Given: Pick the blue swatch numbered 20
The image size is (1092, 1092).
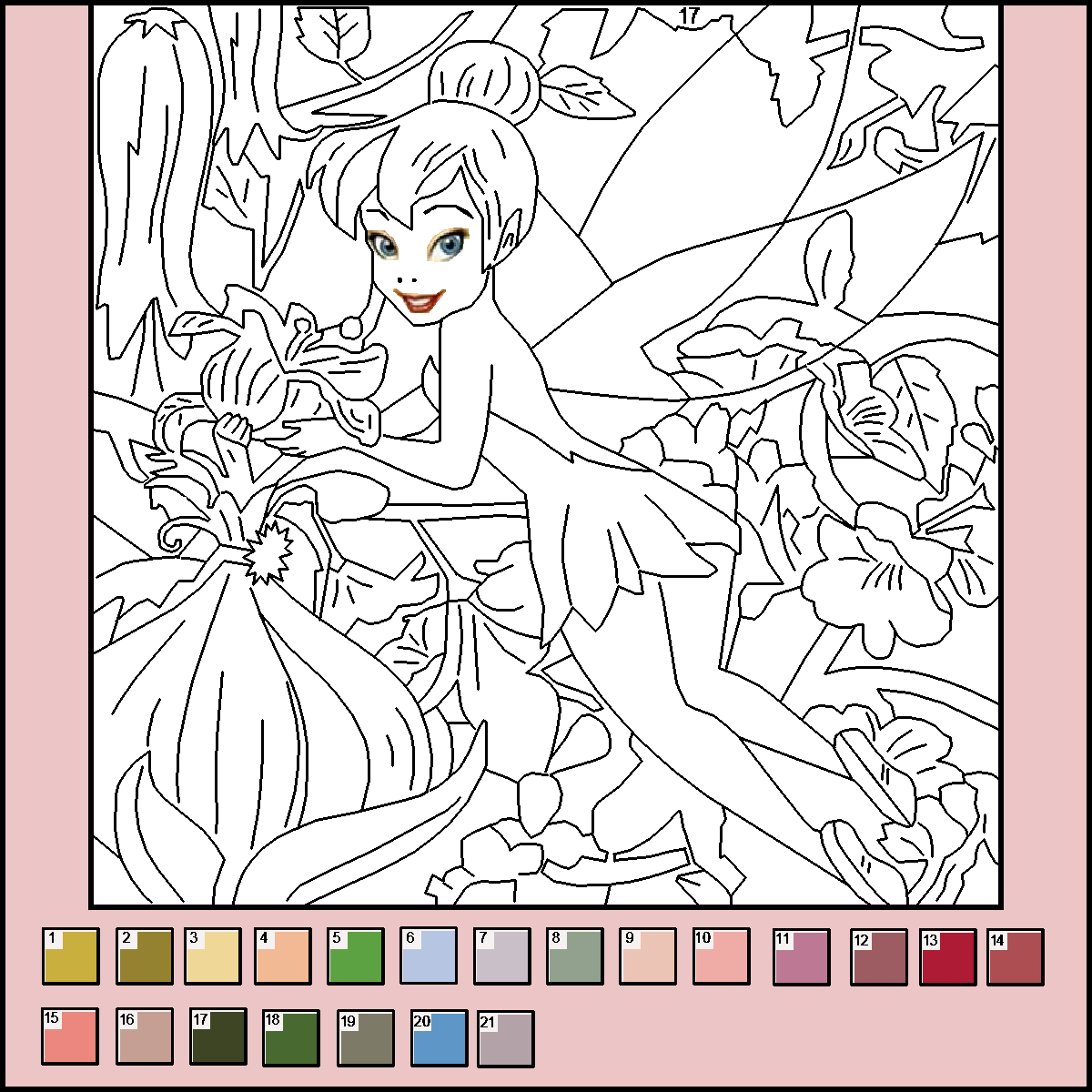Looking at the screenshot, I should [439, 1036].
